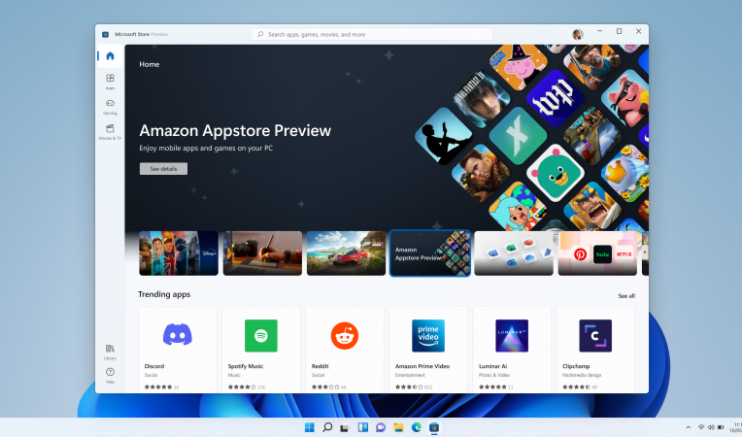Click the search apps, games, movies field

point(372,34)
